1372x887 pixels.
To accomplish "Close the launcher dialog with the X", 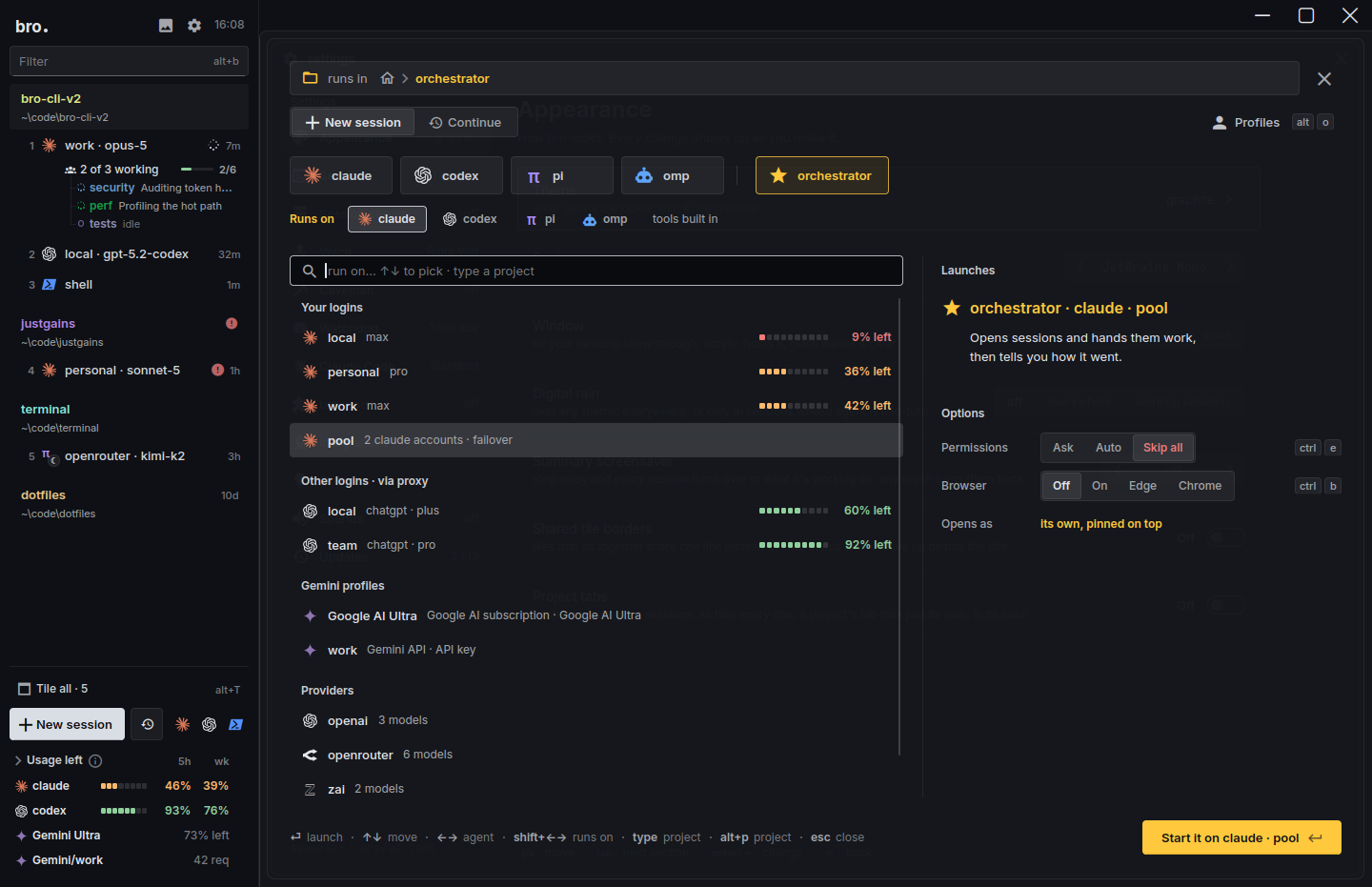I will click(1324, 79).
